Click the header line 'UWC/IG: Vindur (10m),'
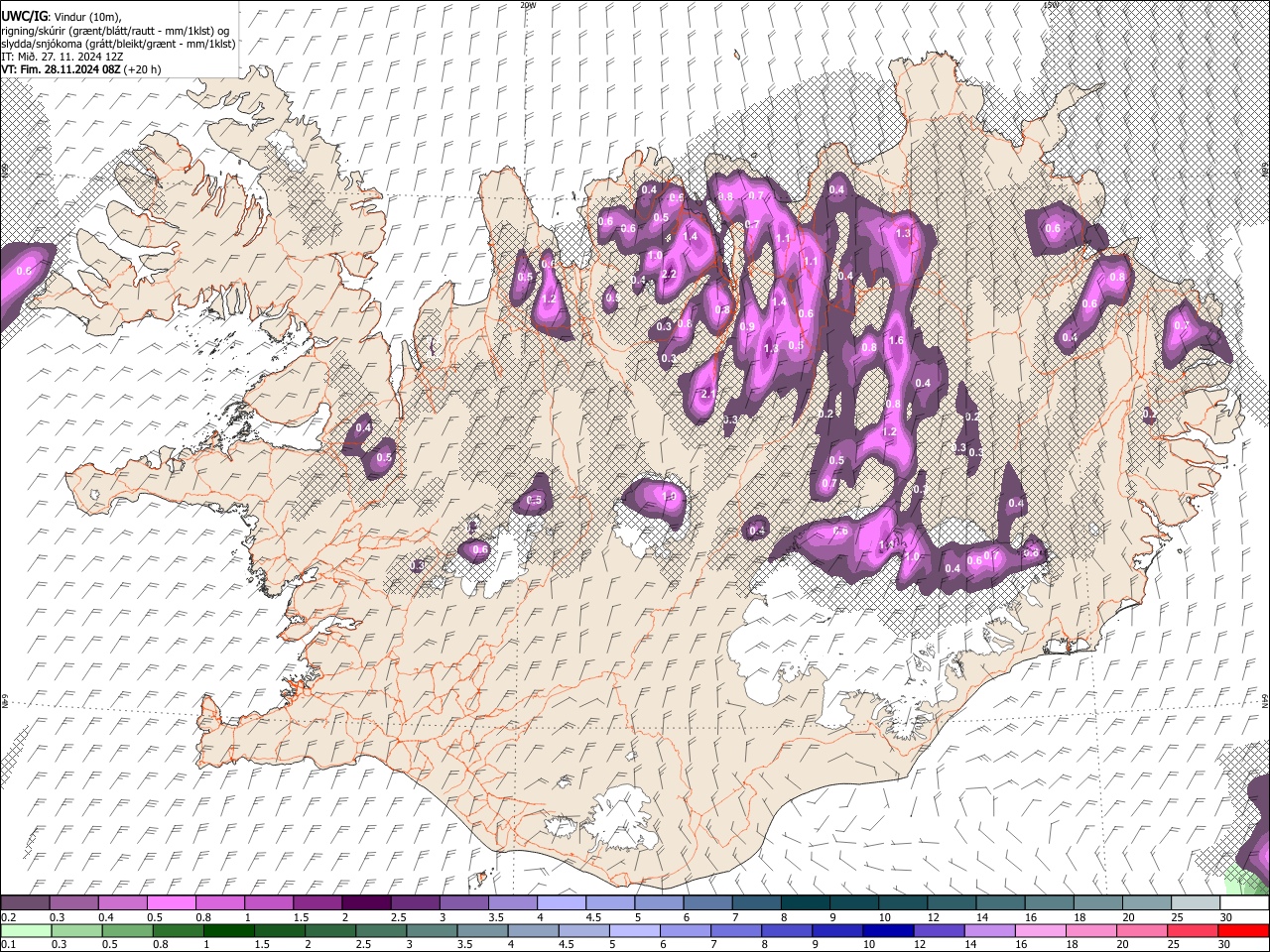This screenshot has height=952, width=1270. [x=62, y=17]
